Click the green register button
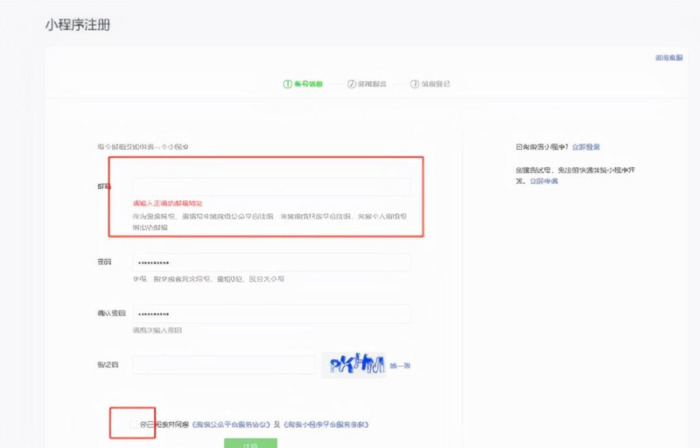The image size is (700, 448). coord(250,443)
